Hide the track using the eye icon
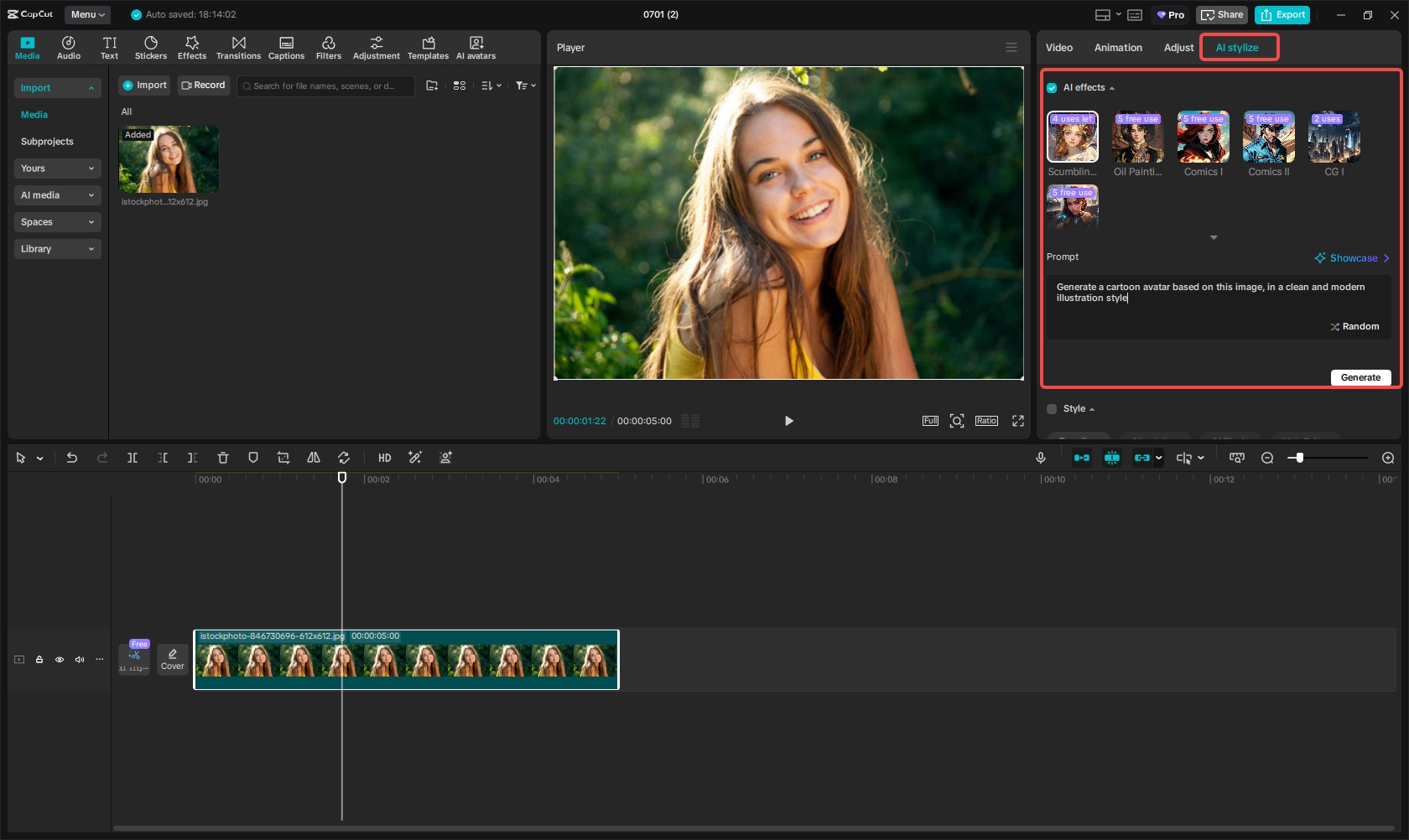This screenshot has width=1409, height=840. [x=60, y=660]
